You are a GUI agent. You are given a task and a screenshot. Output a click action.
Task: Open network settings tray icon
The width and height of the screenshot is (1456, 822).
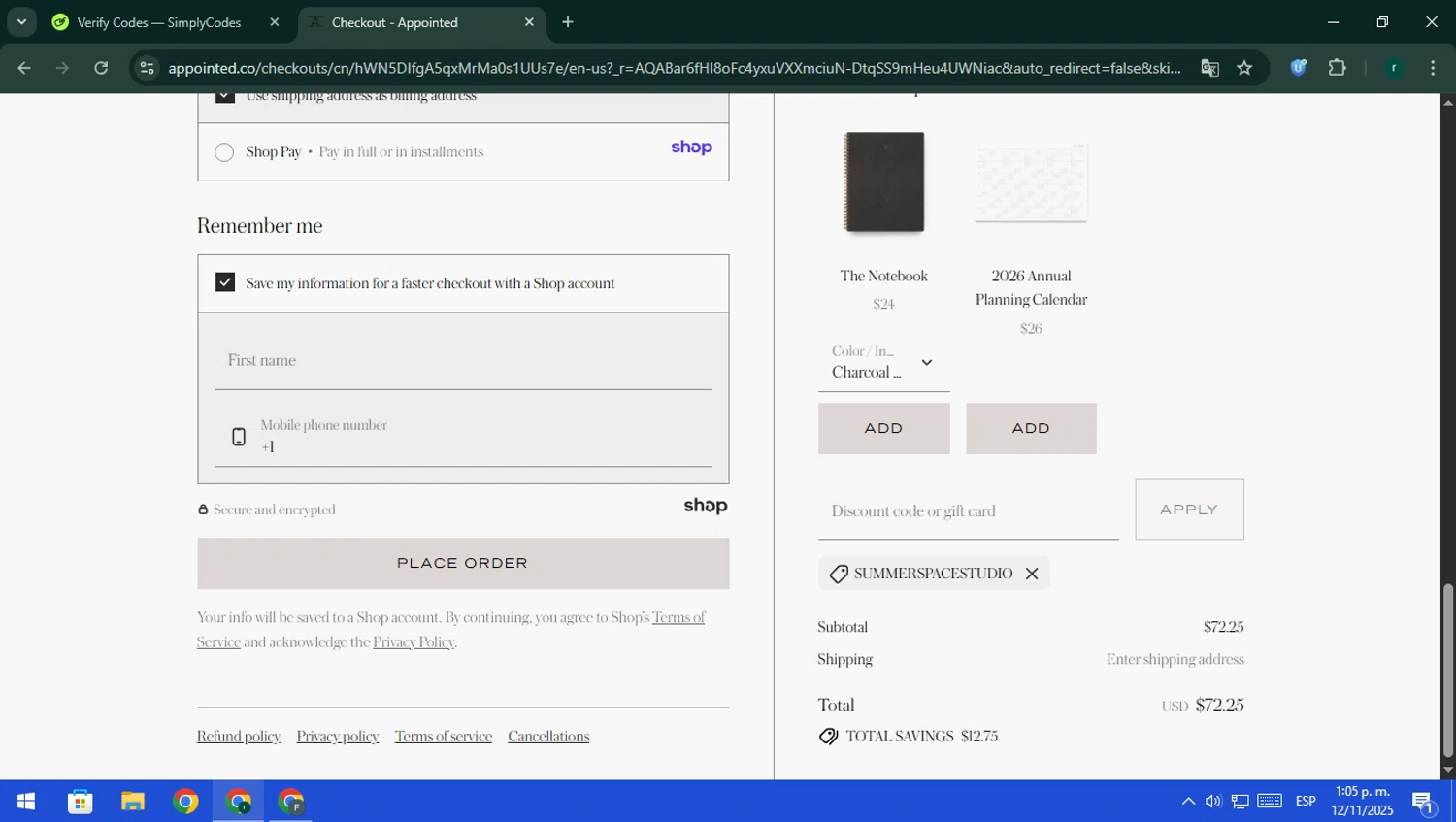(1241, 802)
